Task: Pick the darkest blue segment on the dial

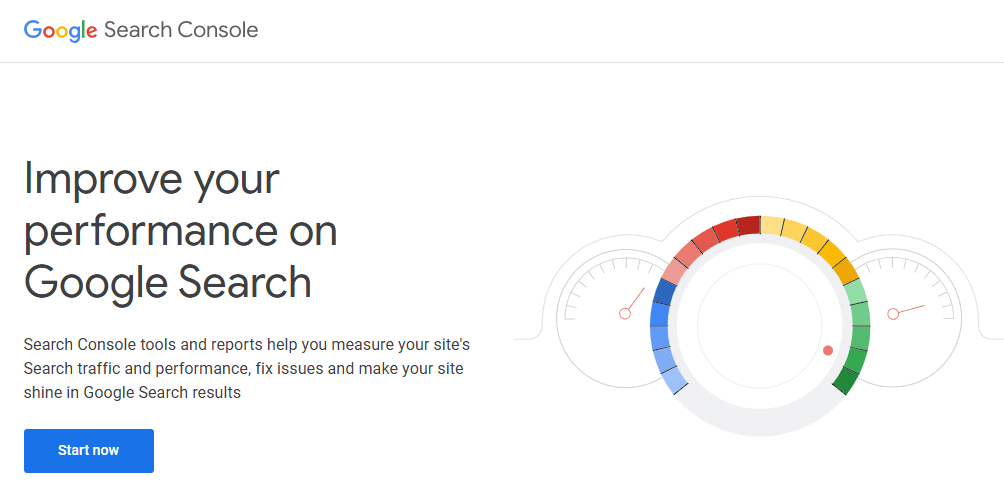Action: [x=665, y=292]
